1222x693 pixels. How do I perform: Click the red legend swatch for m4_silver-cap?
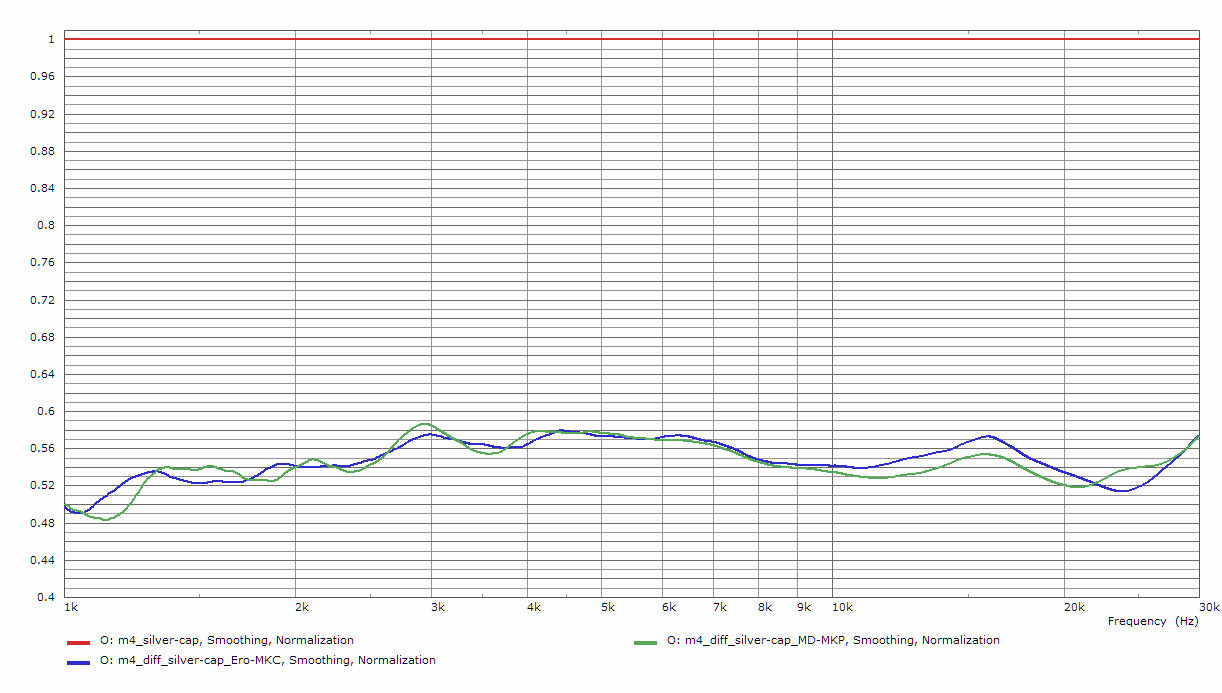click(x=78, y=641)
